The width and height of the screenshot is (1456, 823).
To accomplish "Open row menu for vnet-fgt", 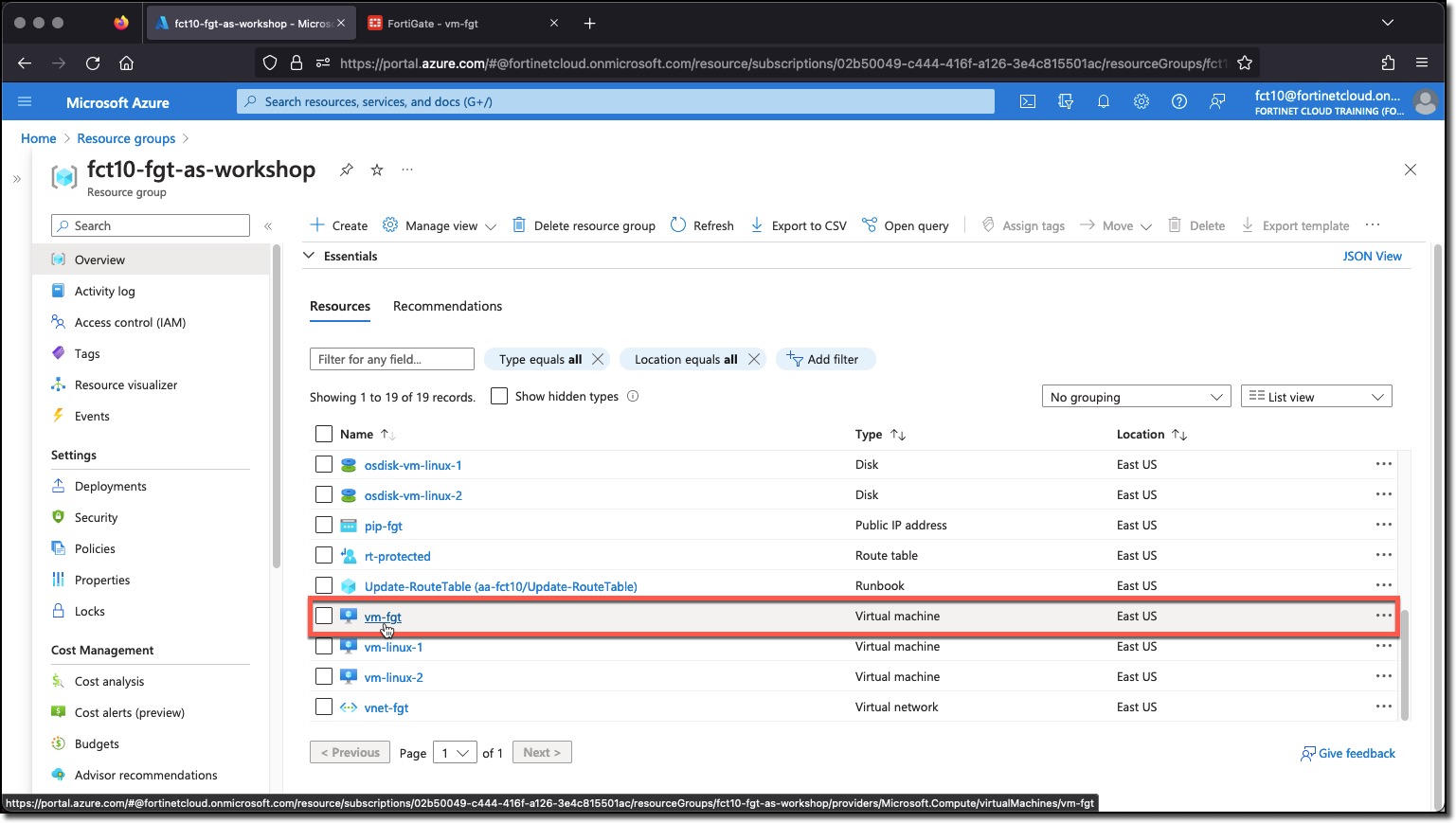I will pos(1384,707).
